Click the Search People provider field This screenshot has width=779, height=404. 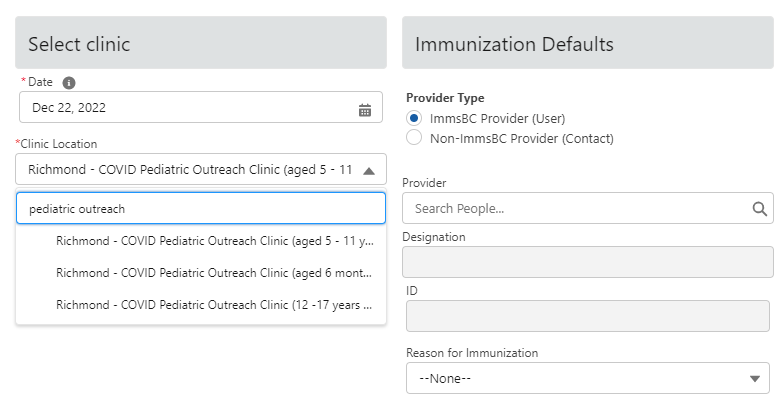click(x=588, y=208)
